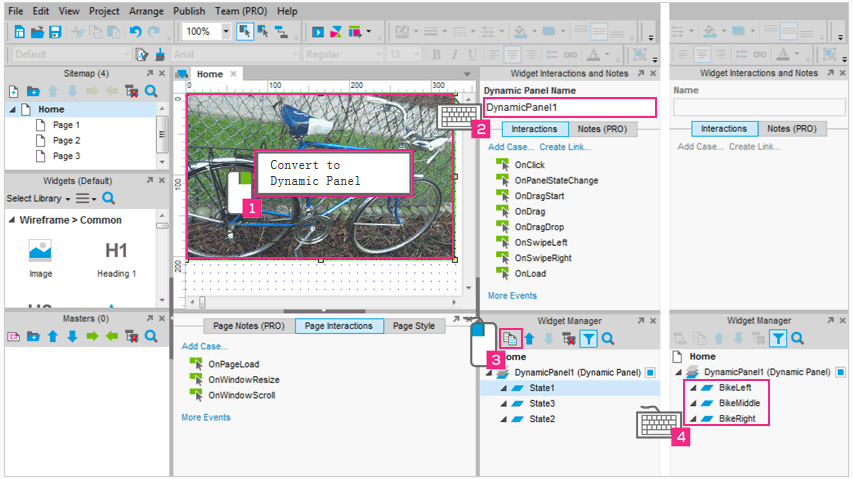Open the 100% zoom dropdown
853x479 pixels.
click(226, 32)
